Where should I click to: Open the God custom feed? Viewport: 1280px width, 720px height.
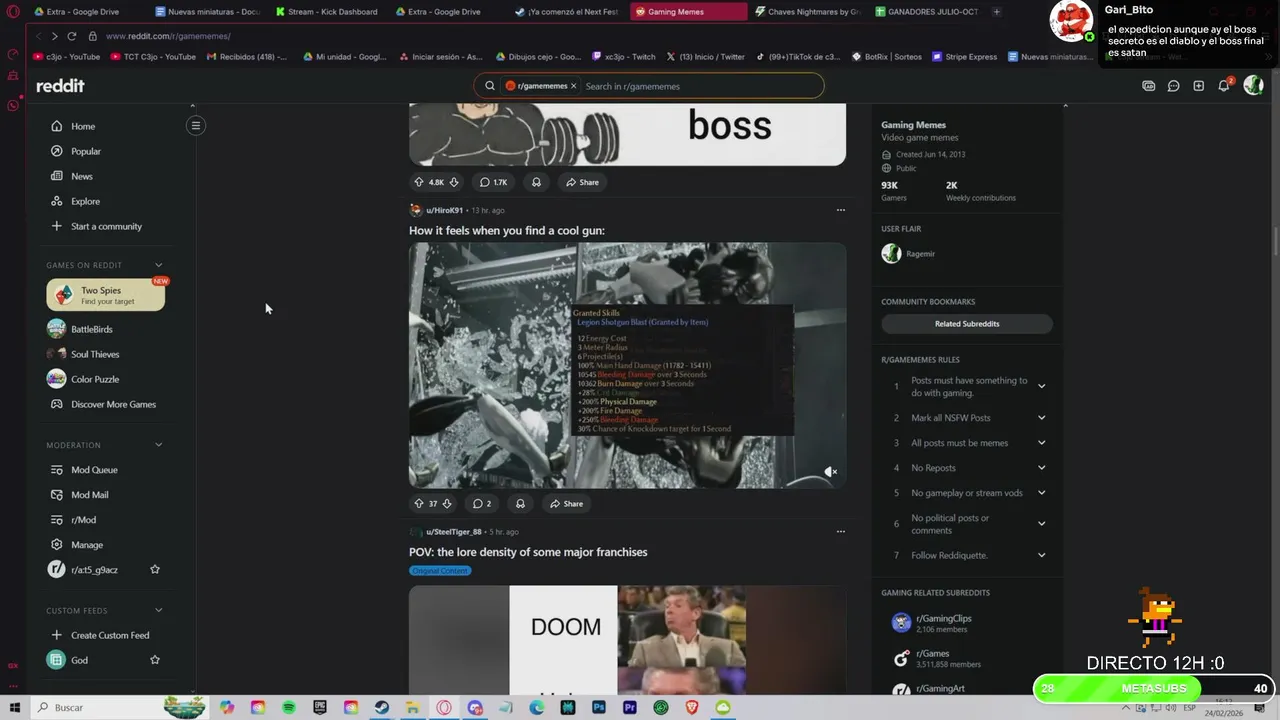[79, 660]
